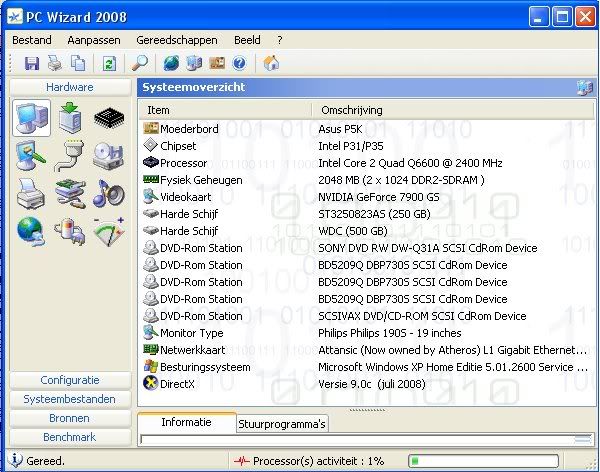Screen dimensions: 600x472
Task: Switch to the Stuurprogramma's tab
Action: (282, 424)
